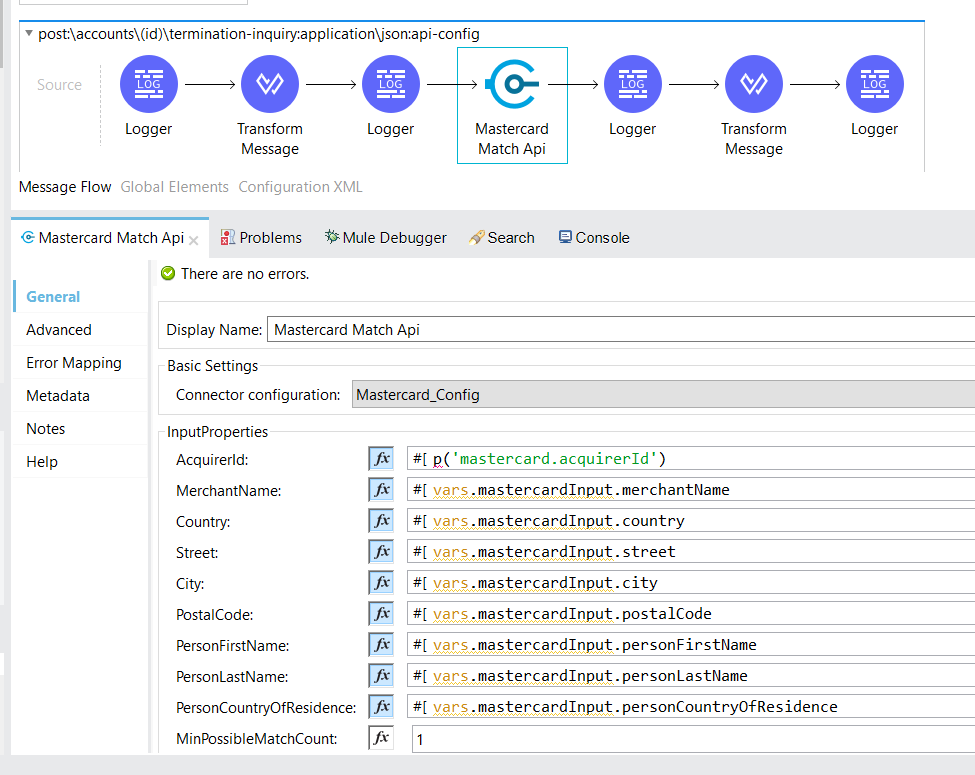Open the Help section
The height and width of the screenshot is (775, 975).
[x=80, y=462]
